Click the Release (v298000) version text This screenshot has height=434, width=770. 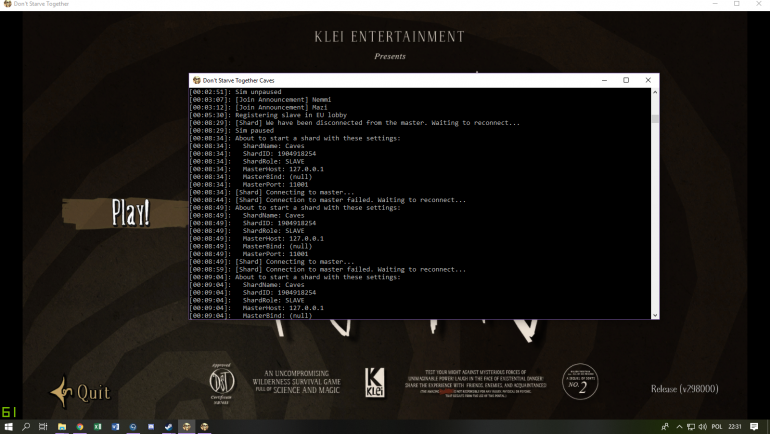[685, 389]
